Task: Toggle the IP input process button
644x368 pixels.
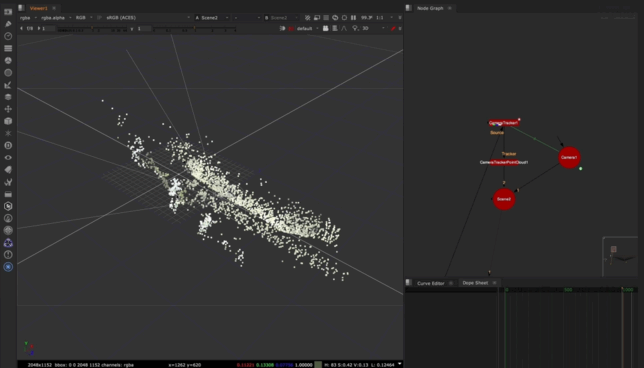Action: pyautogui.click(x=99, y=18)
